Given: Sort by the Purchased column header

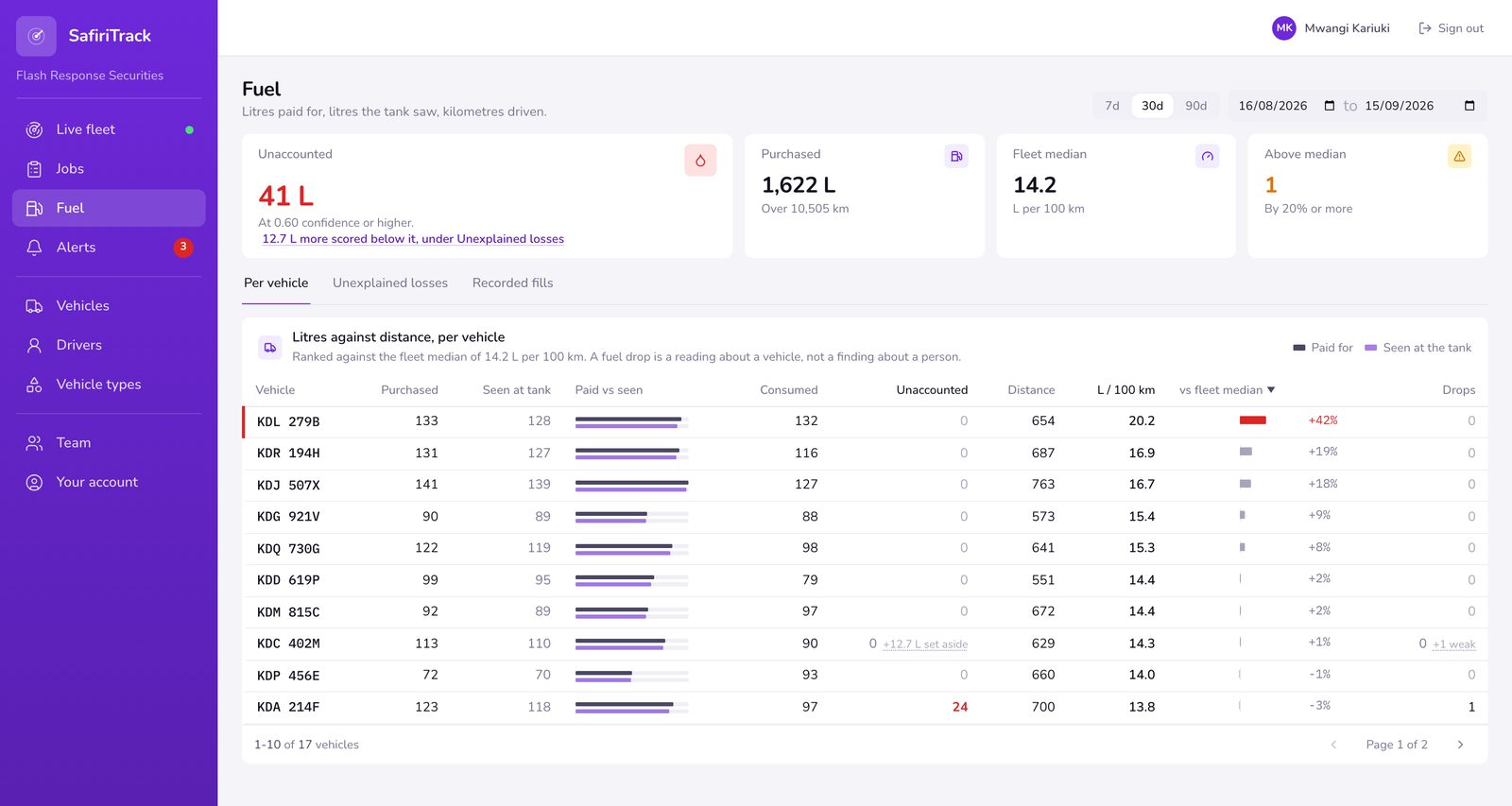Looking at the screenshot, I should pos(409,390).
